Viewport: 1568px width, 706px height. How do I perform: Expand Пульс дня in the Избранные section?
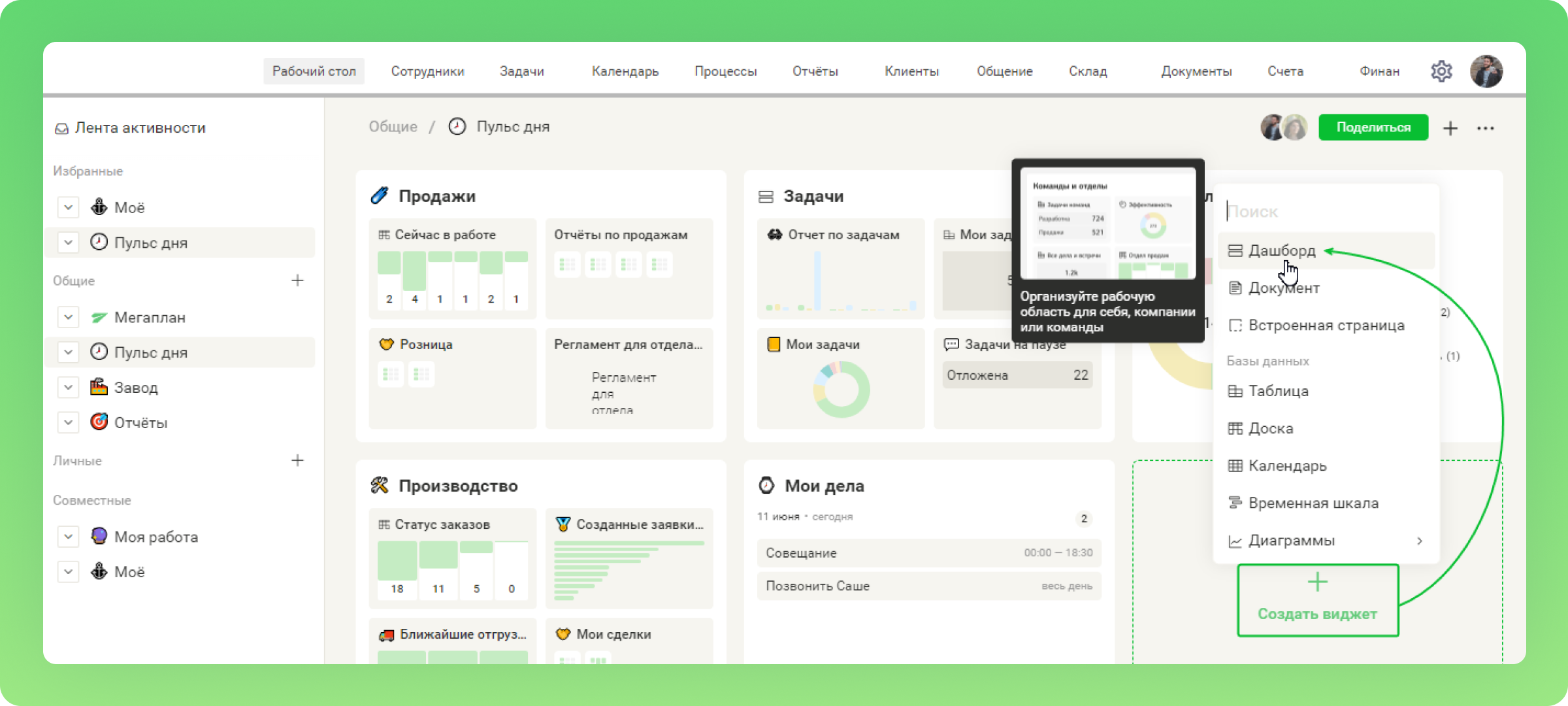coord(68,243)
